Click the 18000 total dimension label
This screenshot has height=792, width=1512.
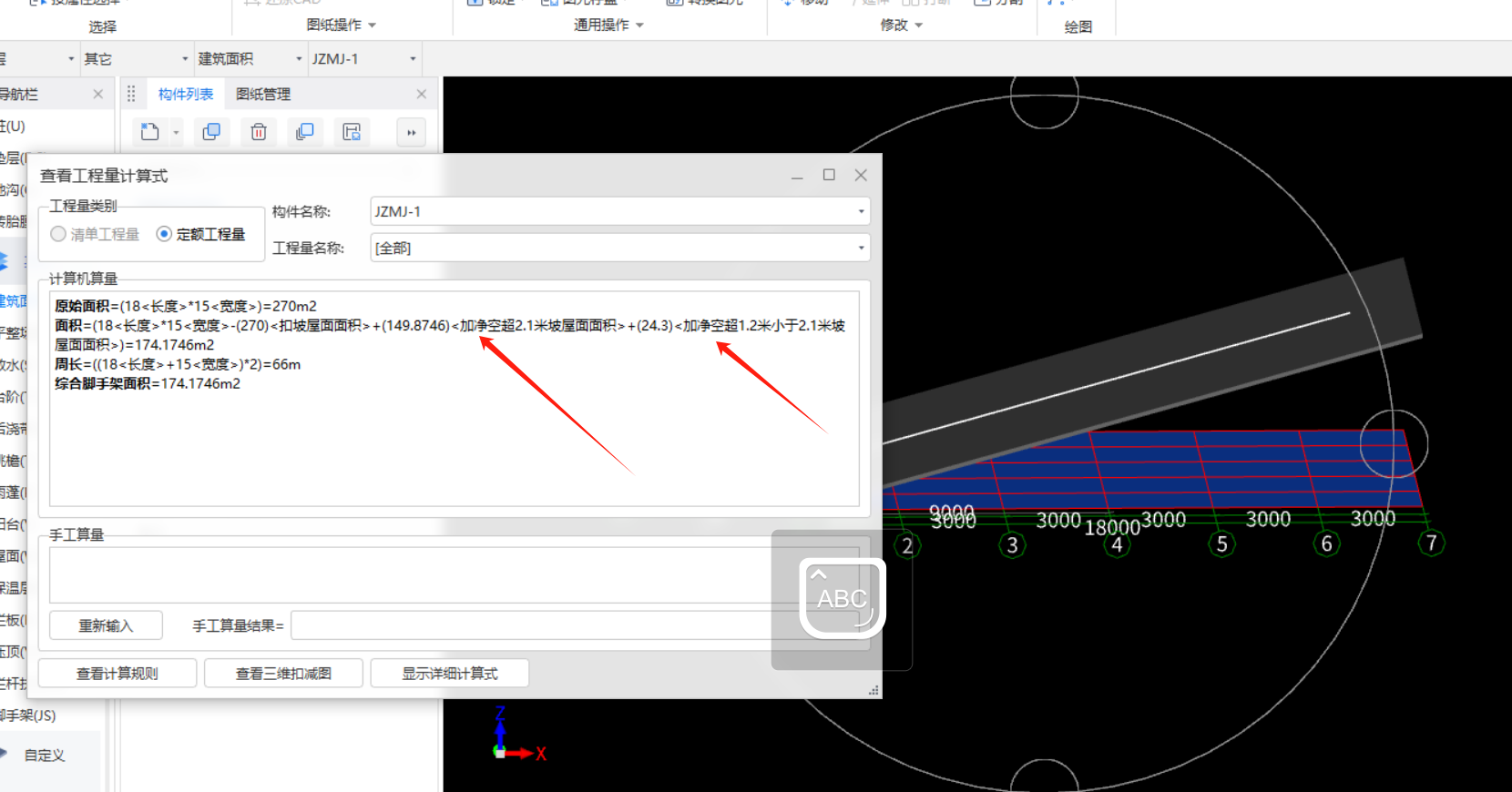tap(1112, 528)
